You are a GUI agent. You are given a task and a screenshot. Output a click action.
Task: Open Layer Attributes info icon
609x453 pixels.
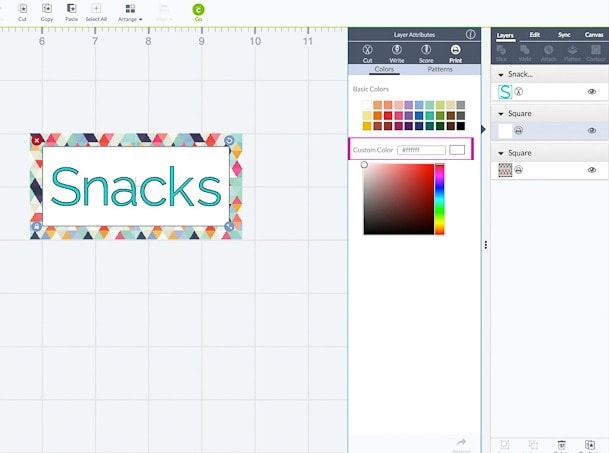click(x=470, y=35)
